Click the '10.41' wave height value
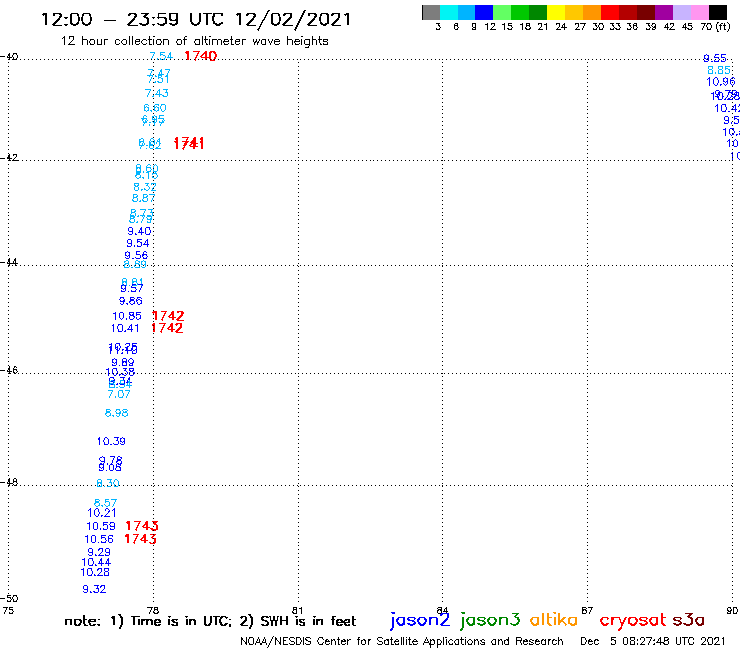Viewport: 740px width, 650px height. click(x=125, y=329)
